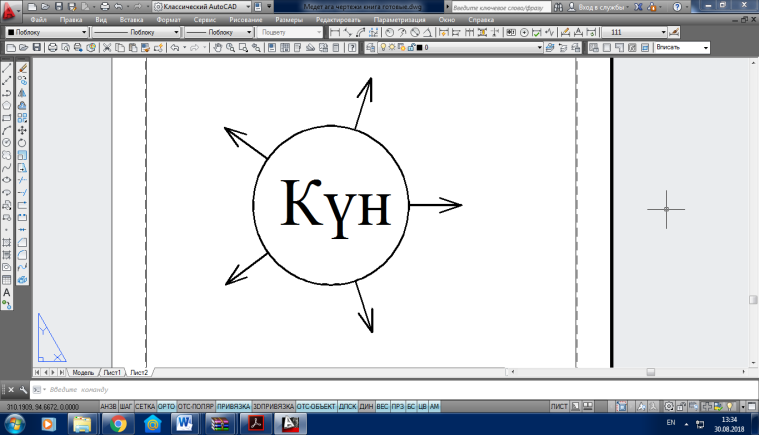Open Google Chrome from taskbar

[118, 424]
